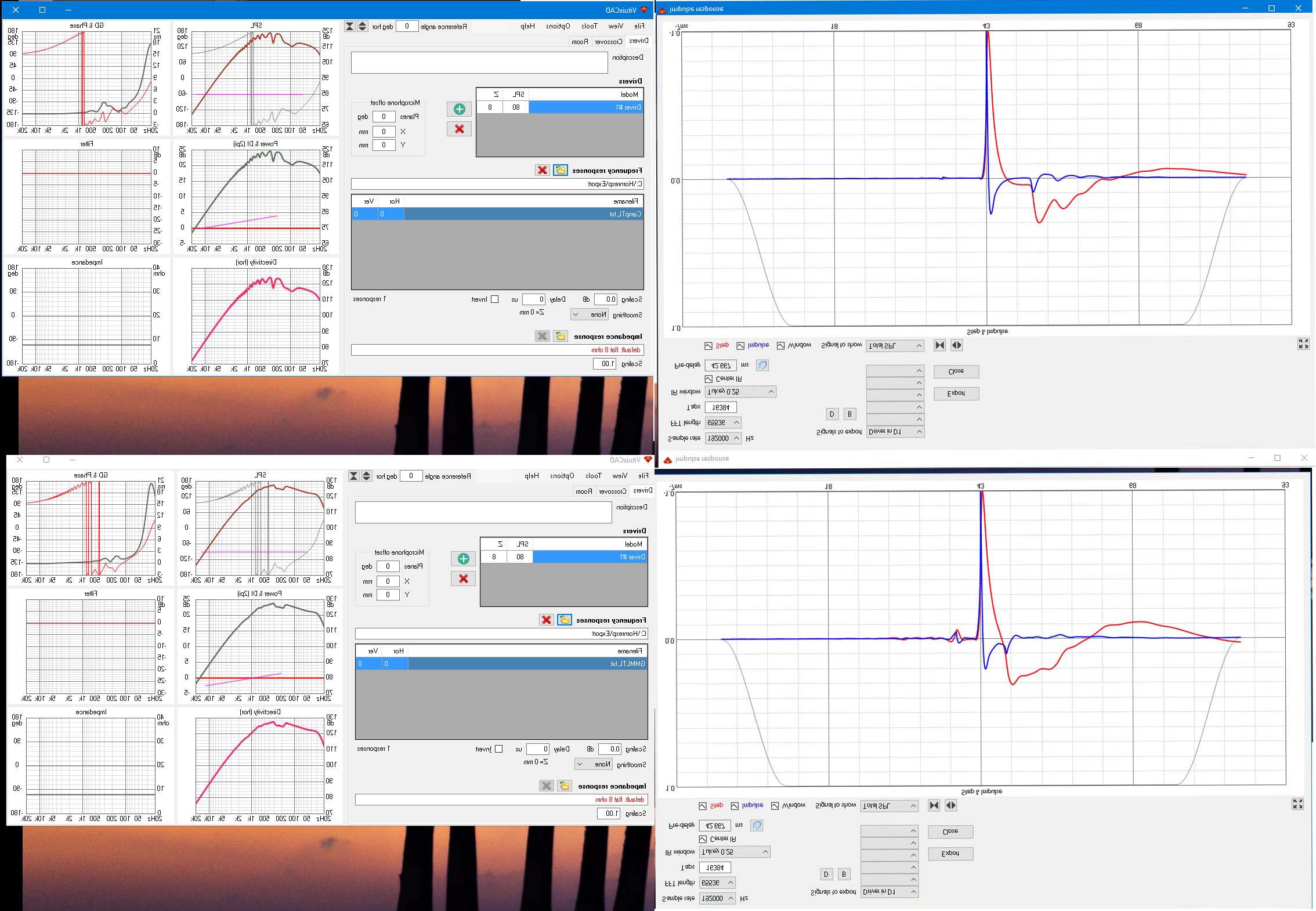Viewport: 1316px width, 911px height.
Task: Add a driver in the lower VituixCAD window
Action: [463, 558]
